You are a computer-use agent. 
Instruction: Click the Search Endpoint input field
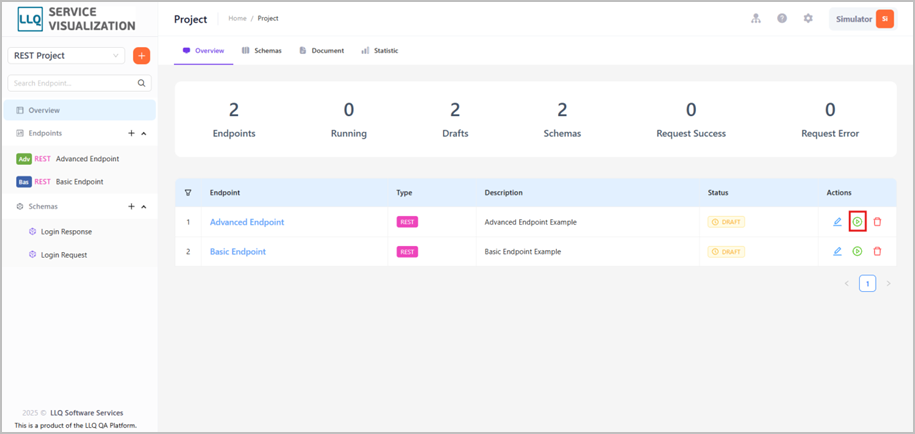79,83
